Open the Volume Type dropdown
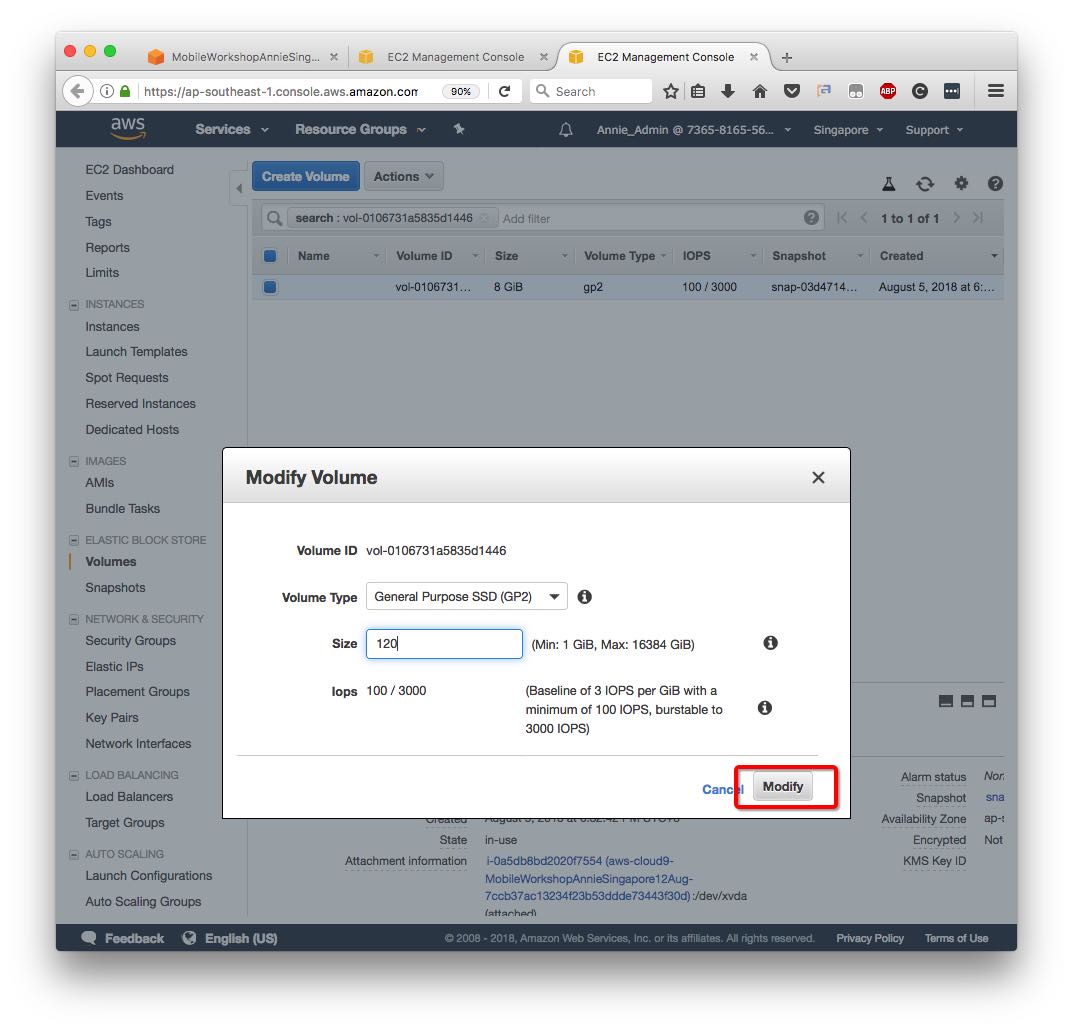The height and width of the screenshot is (1031, 1073). tap(467, 597)
